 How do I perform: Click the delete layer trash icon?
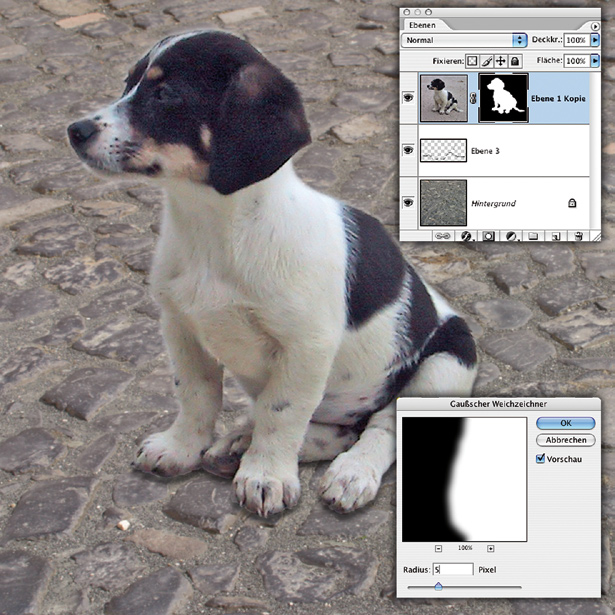(x=578, y=236)
